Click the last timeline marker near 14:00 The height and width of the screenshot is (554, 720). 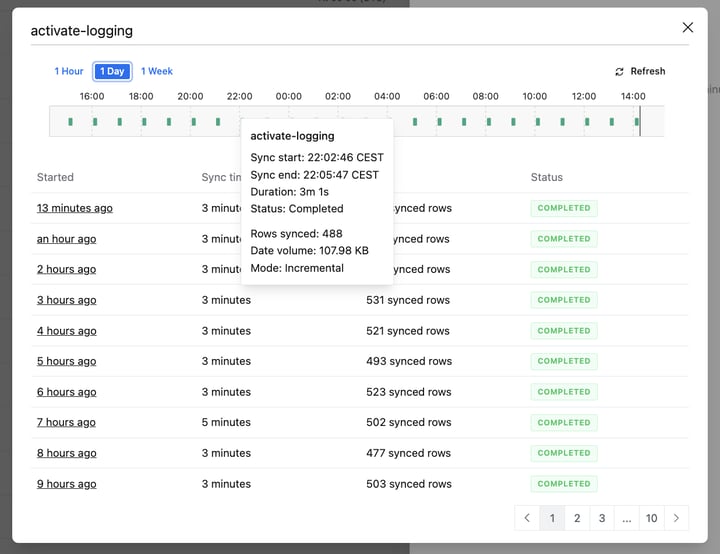[x=636, y=122]
